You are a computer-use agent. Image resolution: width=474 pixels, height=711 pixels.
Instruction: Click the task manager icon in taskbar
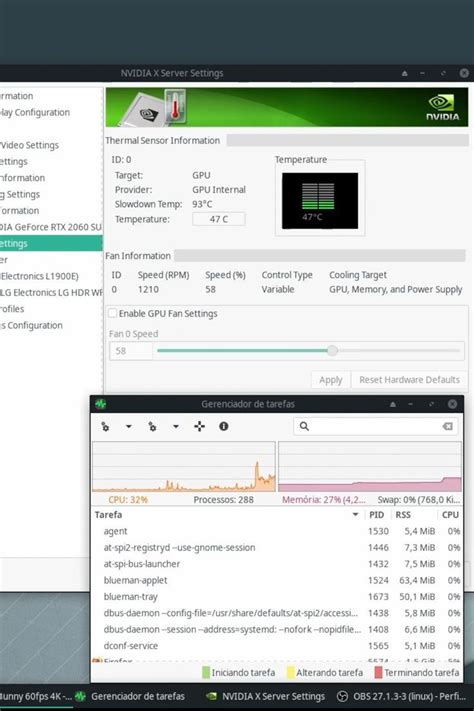click(80, 696)
